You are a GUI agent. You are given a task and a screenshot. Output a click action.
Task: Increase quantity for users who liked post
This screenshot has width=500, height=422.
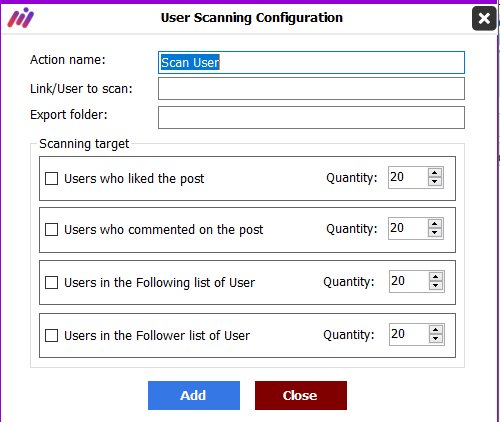435,173
